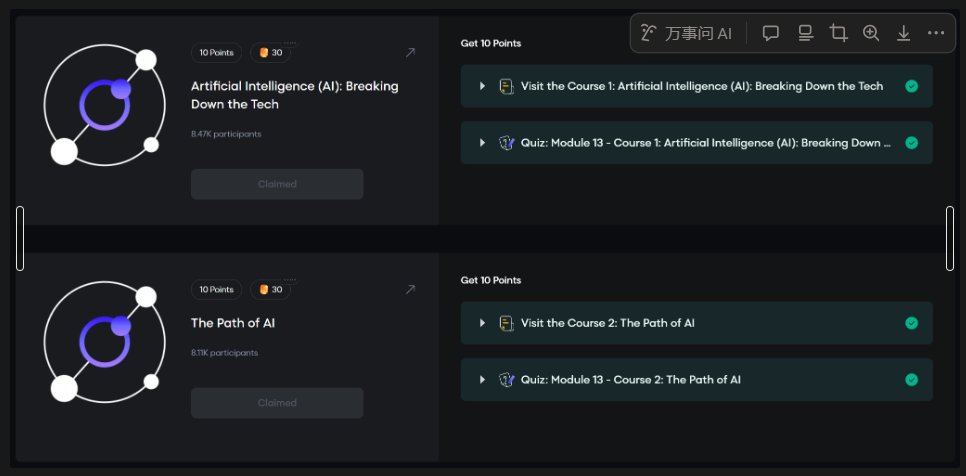Click the Claimed button under AI Breaking Down the Tech
The width and height of the screenshot is (966, 476).
277,184
